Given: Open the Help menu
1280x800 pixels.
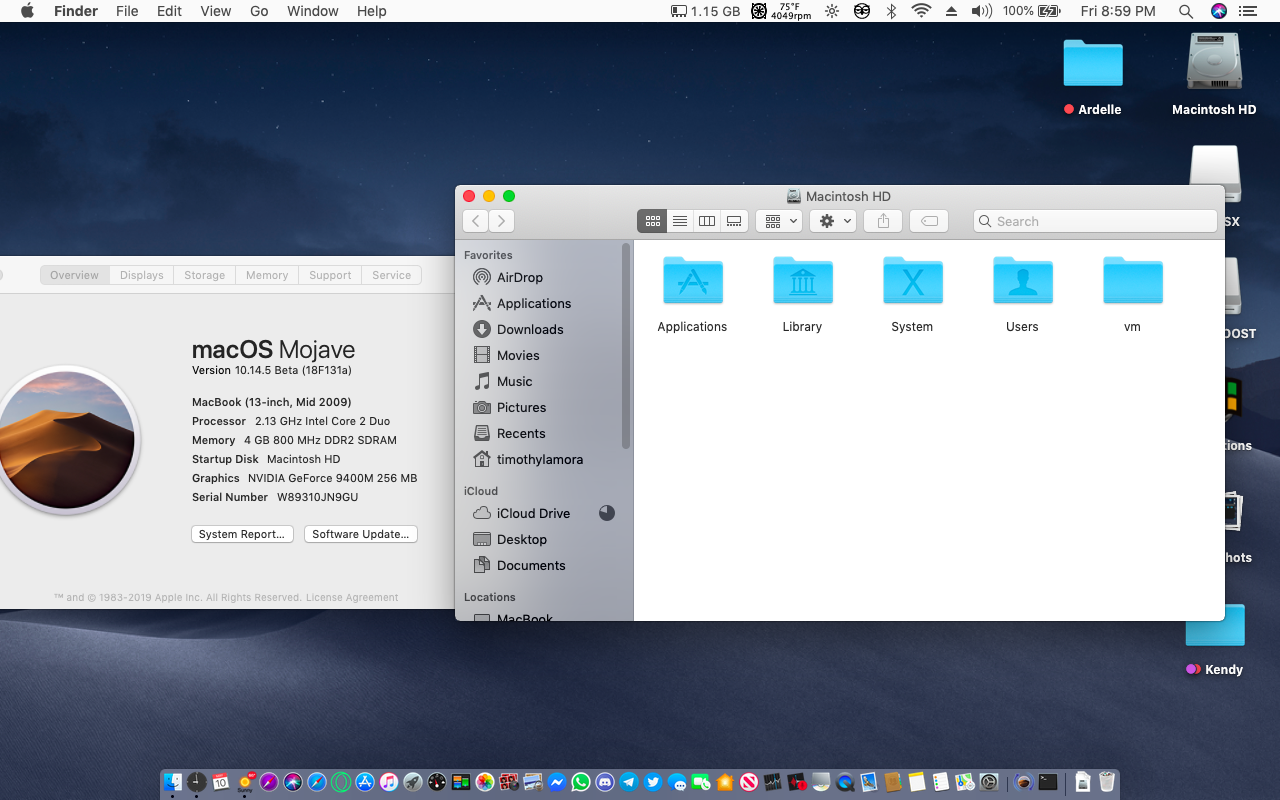Looking at the screenshot, I should 371,11.
